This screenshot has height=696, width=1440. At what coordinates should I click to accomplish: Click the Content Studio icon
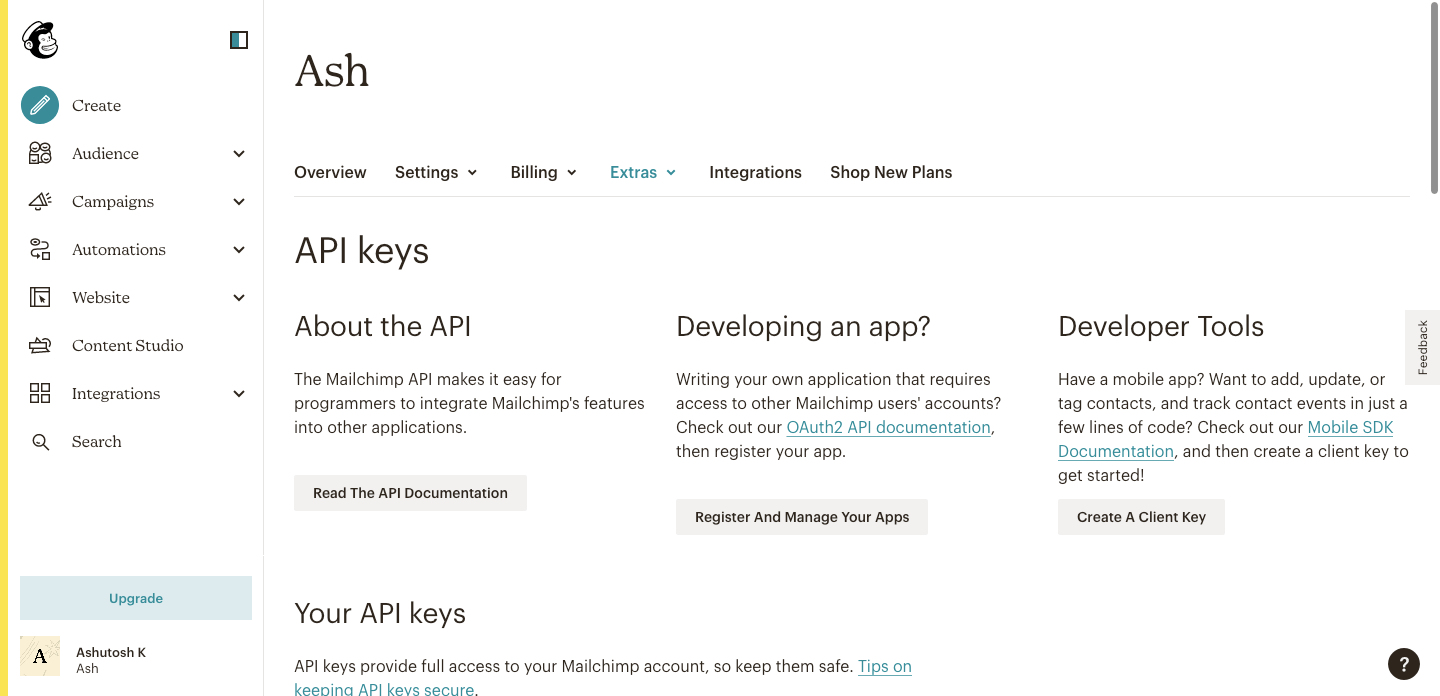[x=40, y=345]
